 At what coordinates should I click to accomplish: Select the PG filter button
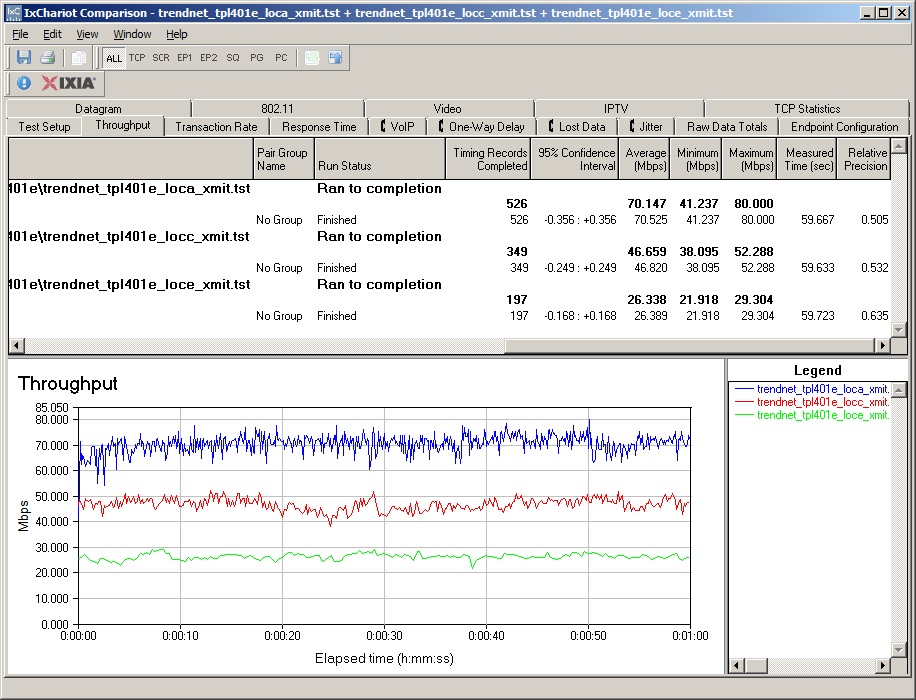256,58
